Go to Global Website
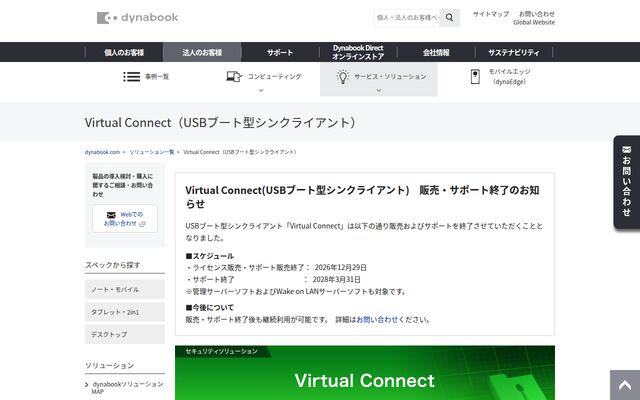640x400 pixels. point(534,22)
